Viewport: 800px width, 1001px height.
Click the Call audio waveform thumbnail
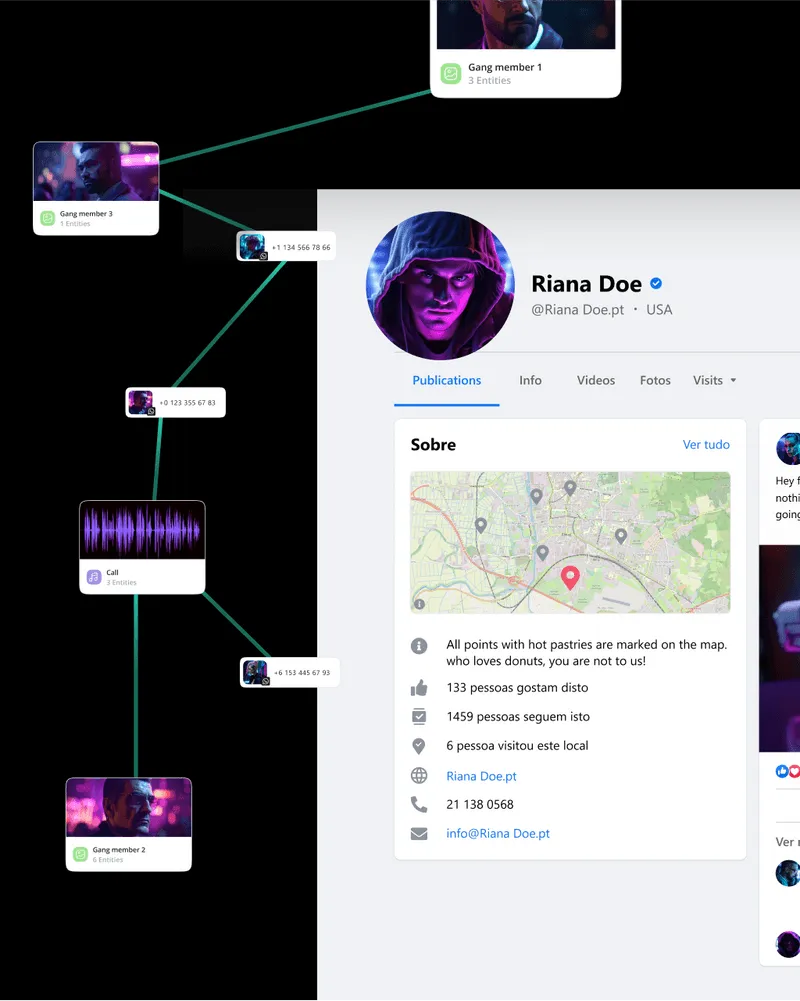tap(142, 530)
